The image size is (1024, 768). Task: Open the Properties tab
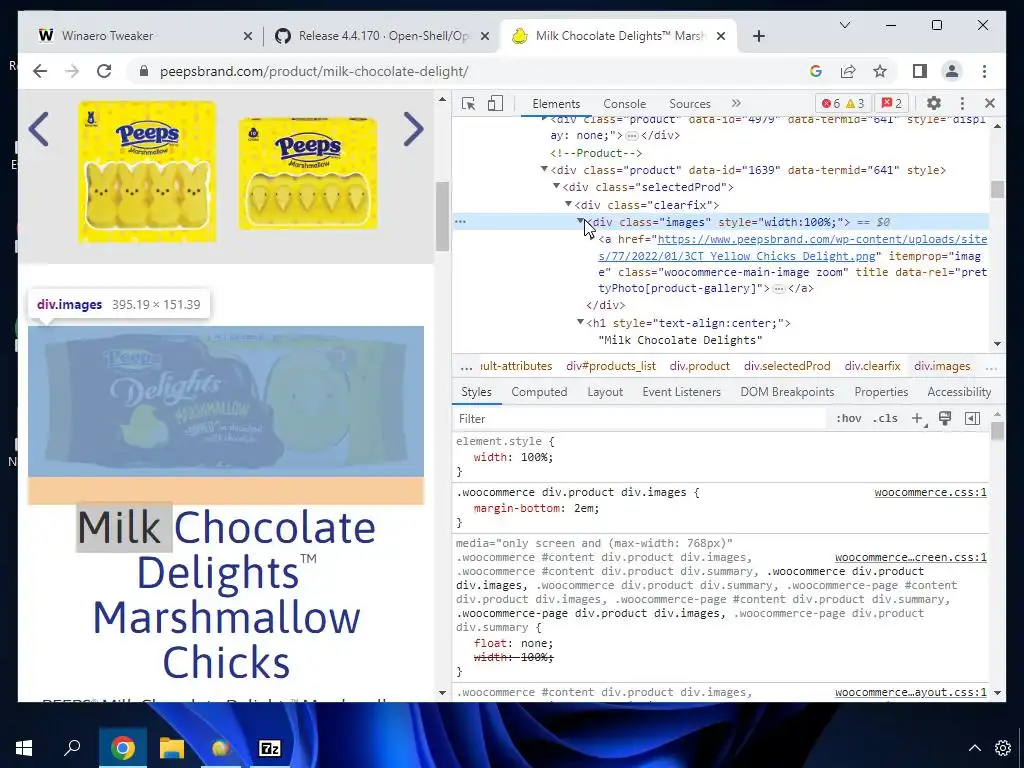tap(881, 392)
